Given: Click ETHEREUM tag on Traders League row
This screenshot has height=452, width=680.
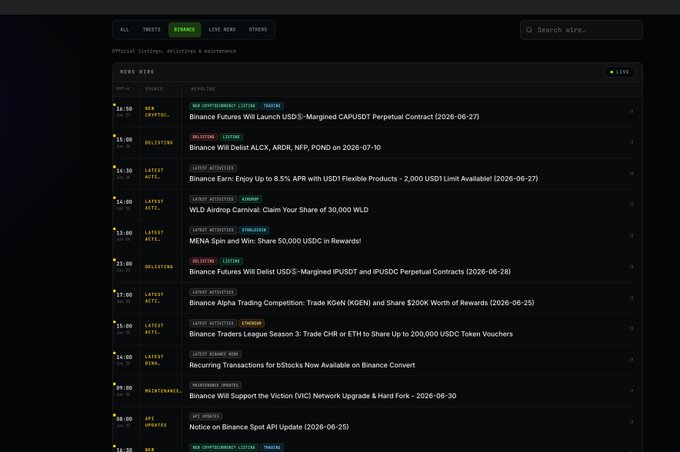Looking at the screenshot, I should [252, 323].
